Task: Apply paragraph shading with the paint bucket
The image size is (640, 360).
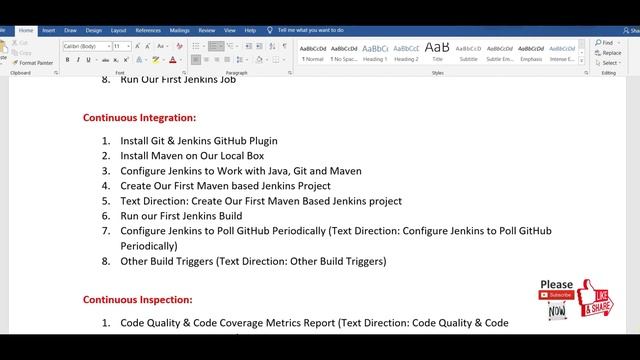Action: click(x=259, y=60)
